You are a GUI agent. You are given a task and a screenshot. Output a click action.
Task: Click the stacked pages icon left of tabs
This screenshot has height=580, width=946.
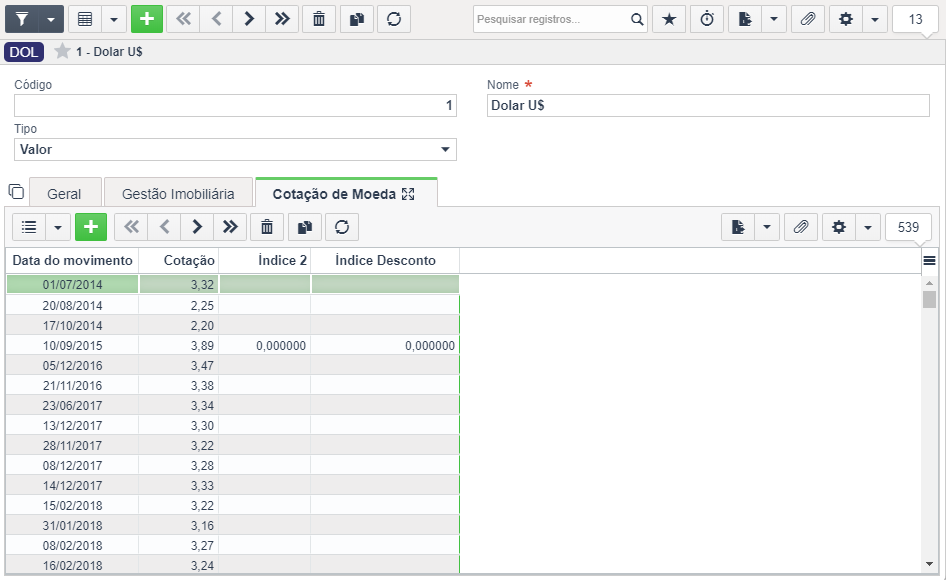pos(16,192)
